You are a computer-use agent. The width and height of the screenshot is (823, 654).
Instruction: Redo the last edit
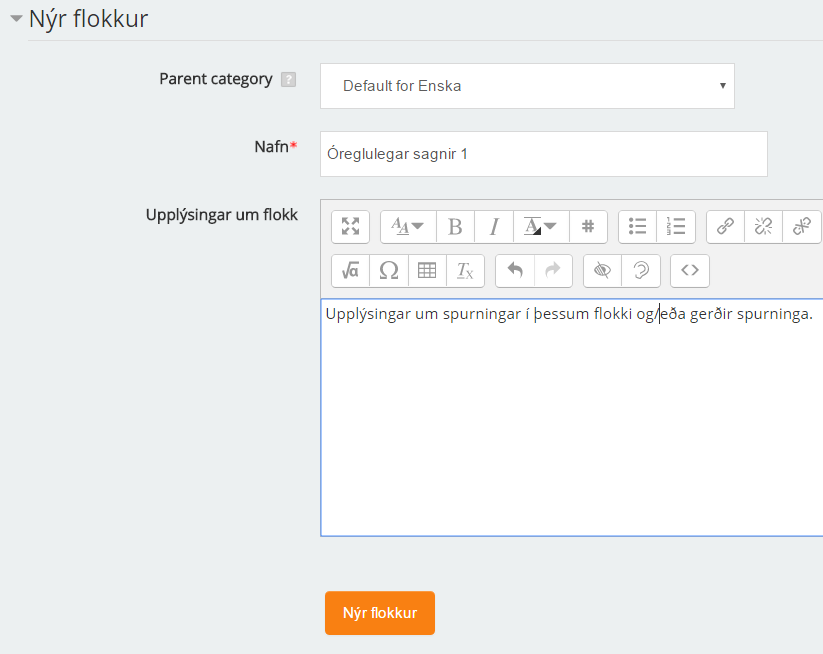click(551, 270)
